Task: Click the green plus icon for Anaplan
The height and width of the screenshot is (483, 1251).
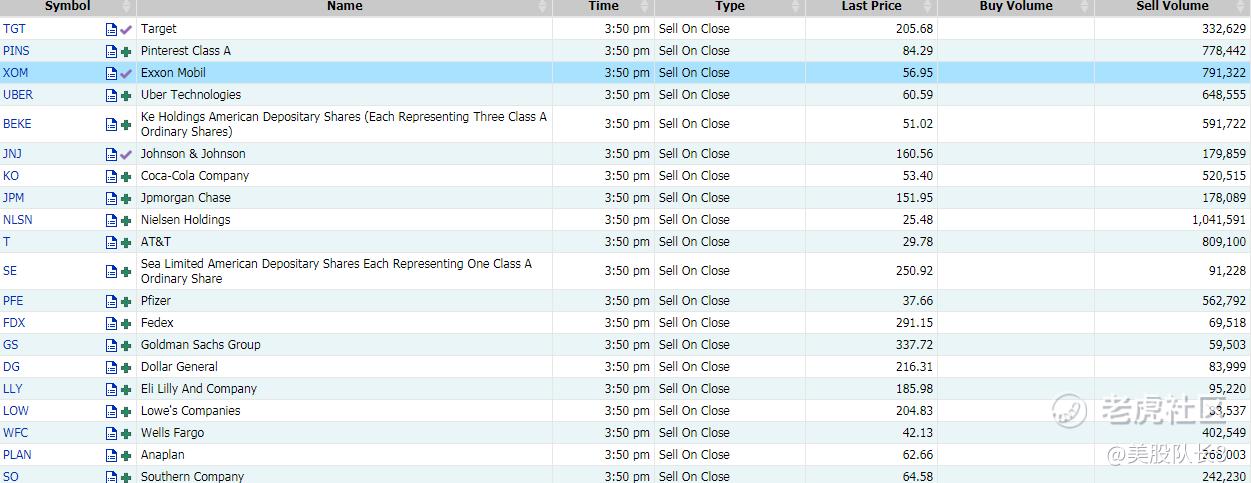Action: coord(126,455)
